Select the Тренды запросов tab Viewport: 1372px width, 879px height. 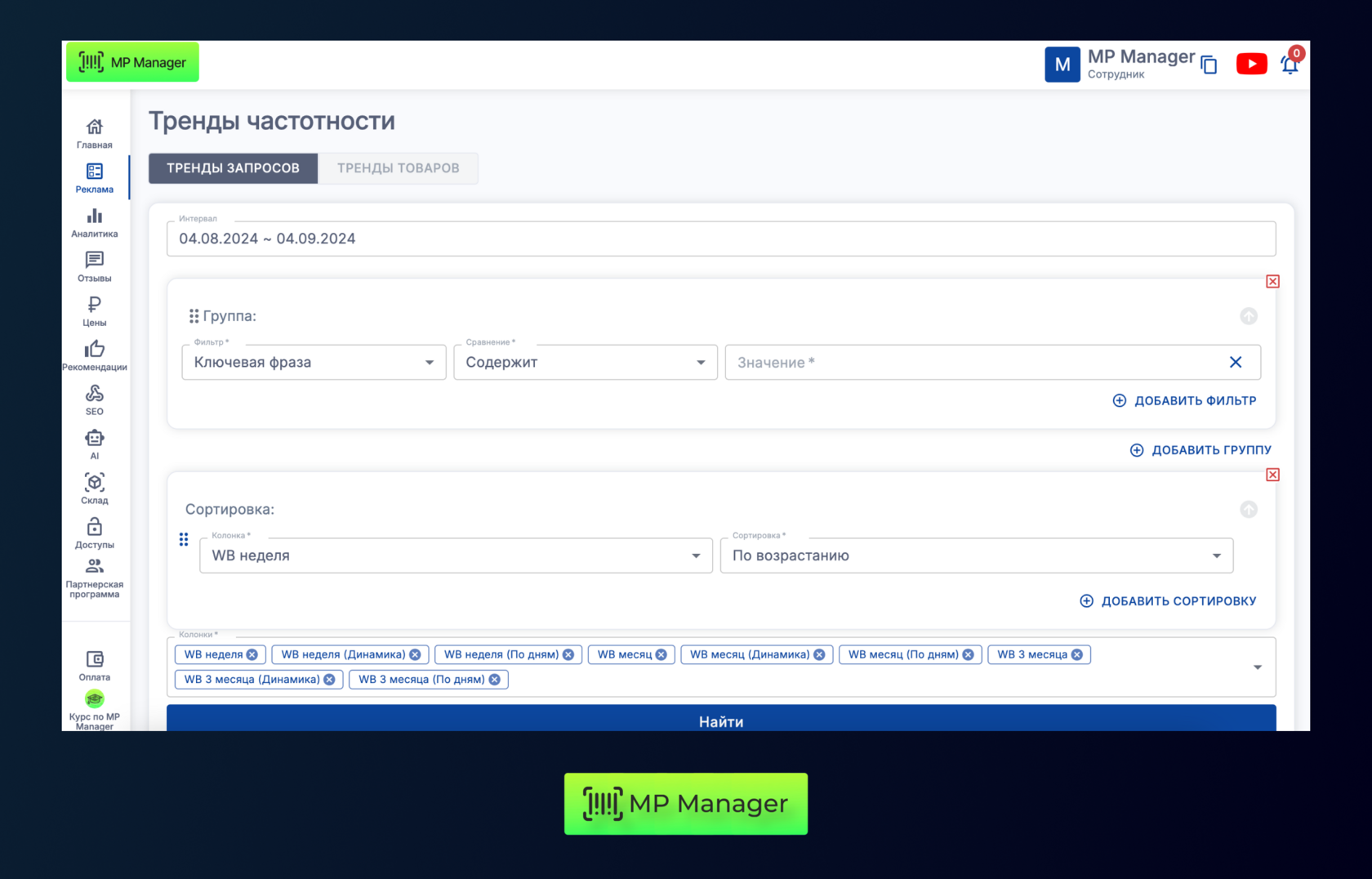point(233,168)
